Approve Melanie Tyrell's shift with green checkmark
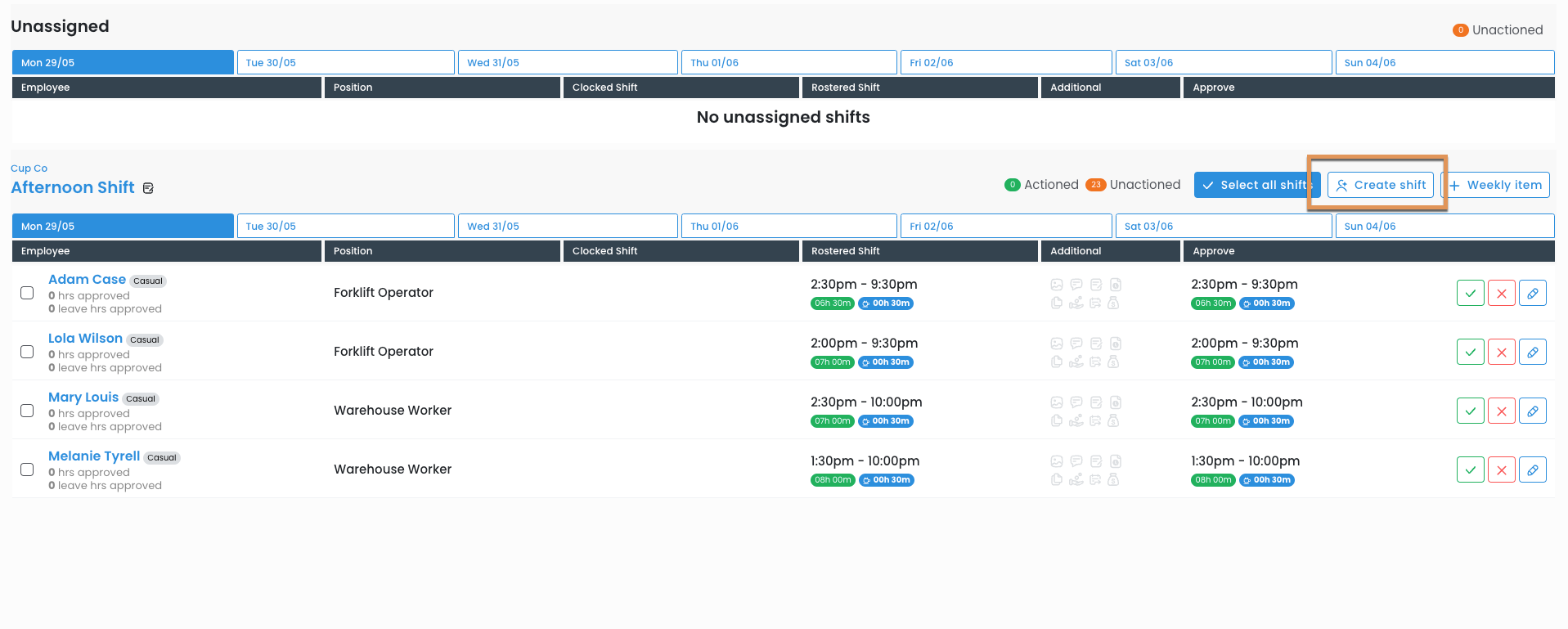The height and width of the screenshot is (629, 1568). (1470, 470)
